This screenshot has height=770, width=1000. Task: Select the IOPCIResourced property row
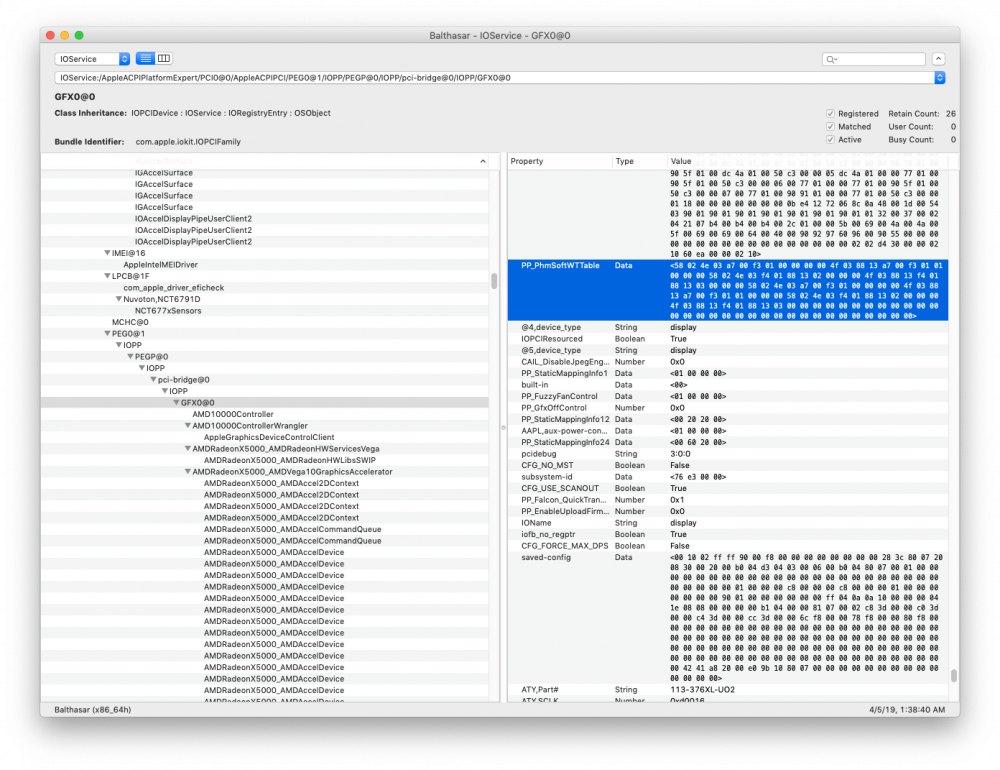coord(728,339)
